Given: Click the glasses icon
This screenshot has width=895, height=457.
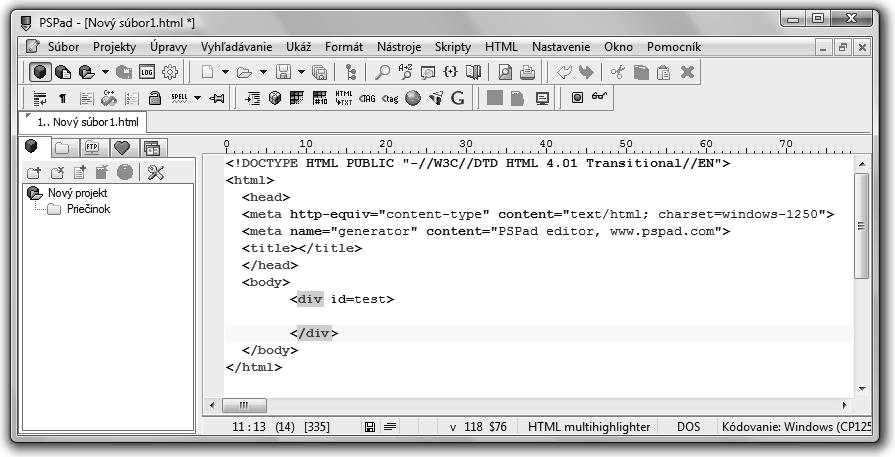Looking at the screenshot, I should pyautogui.click(x=599, y=96).
